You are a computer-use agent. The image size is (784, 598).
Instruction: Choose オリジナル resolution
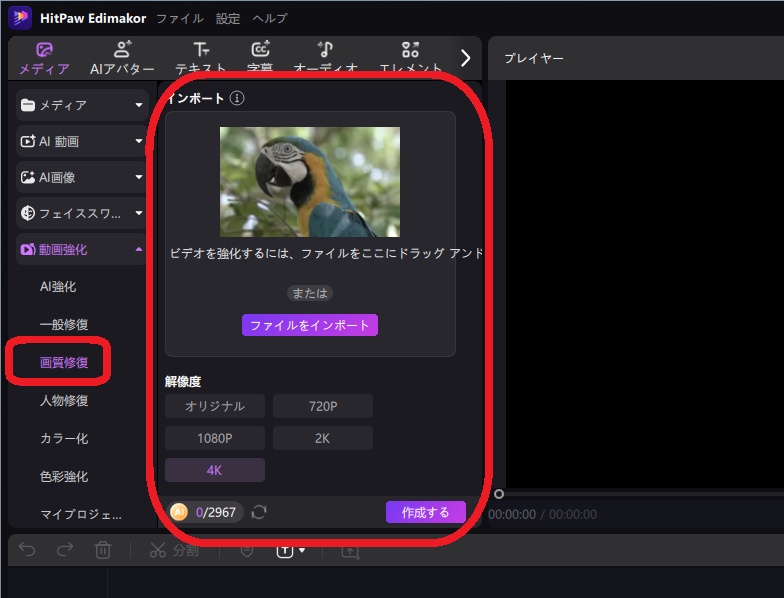click(x=215, y=406)
